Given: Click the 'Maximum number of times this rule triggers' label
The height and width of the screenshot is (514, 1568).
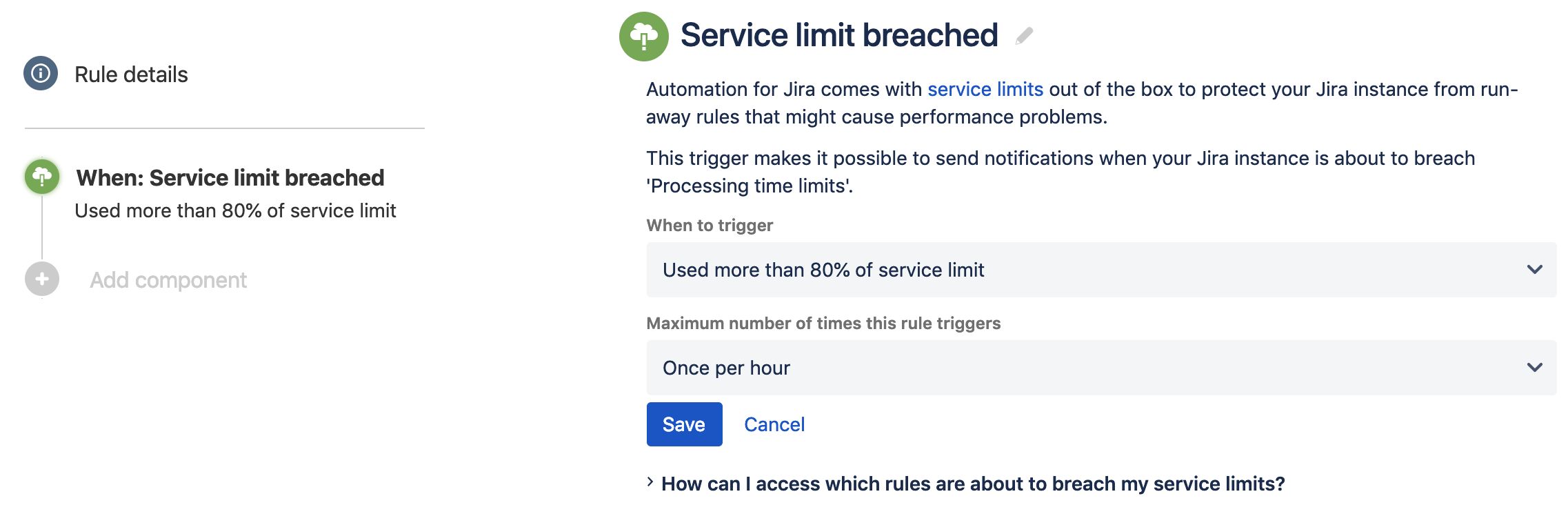Looking at the screenshot, I should click(823, 324).
